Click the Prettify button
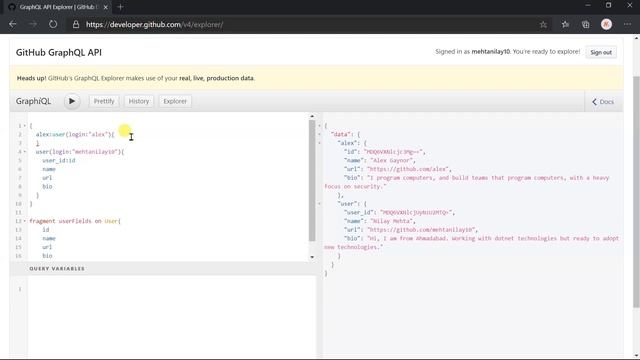The image size is (640, 360). coord(104,101)
